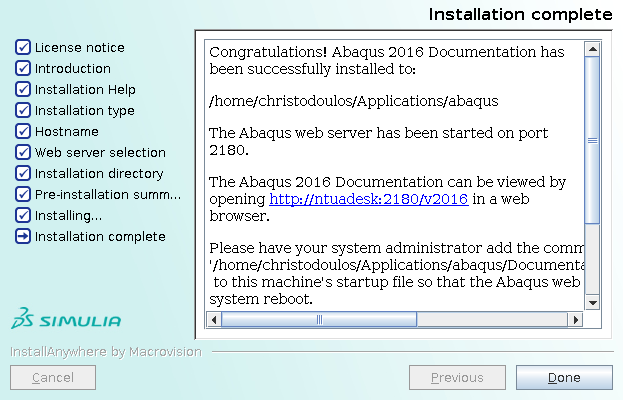Finish installation with the Done button

(x=564, y=377)
